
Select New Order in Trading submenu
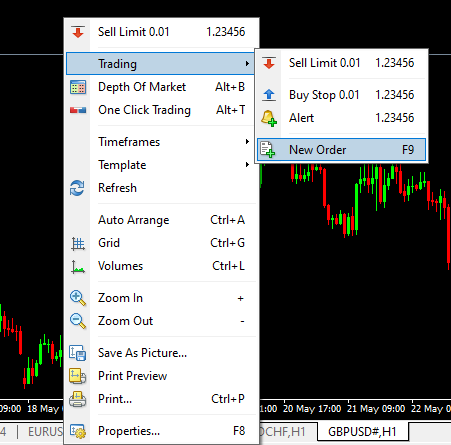[x=342, y=150]
